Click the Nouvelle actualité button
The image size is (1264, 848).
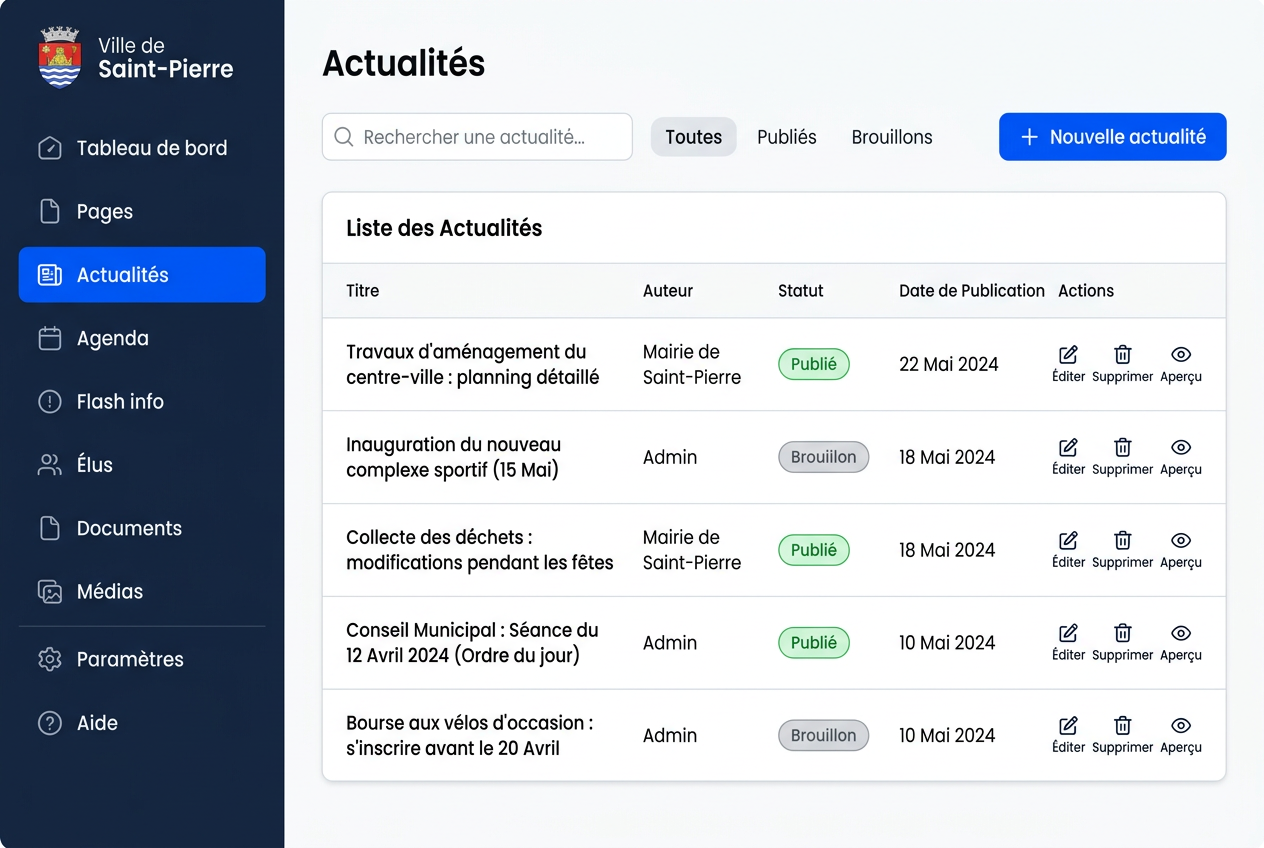1113,137
